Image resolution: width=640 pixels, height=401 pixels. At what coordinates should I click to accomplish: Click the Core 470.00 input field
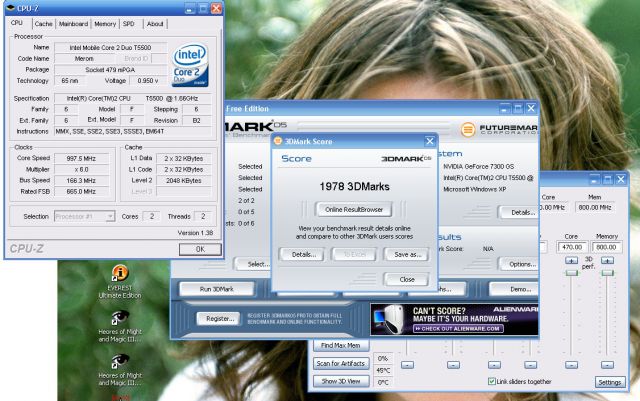572,247
